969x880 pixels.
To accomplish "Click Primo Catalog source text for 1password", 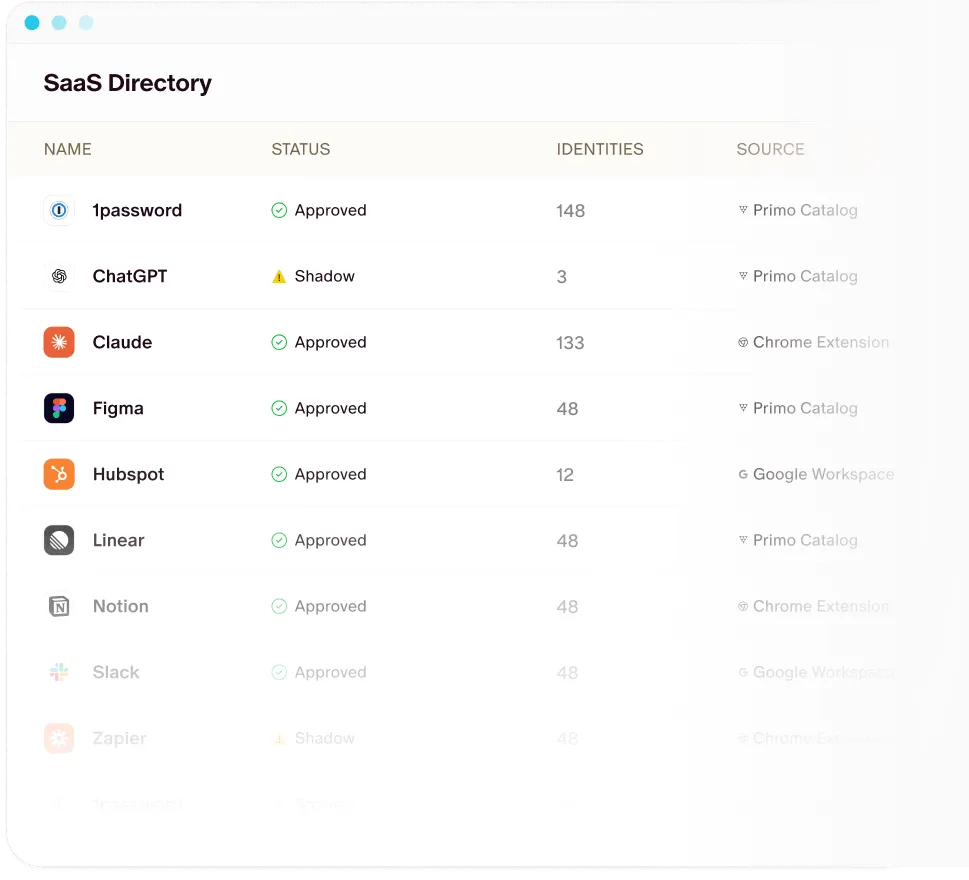I will pyautogui.click(x=805, y=211).
